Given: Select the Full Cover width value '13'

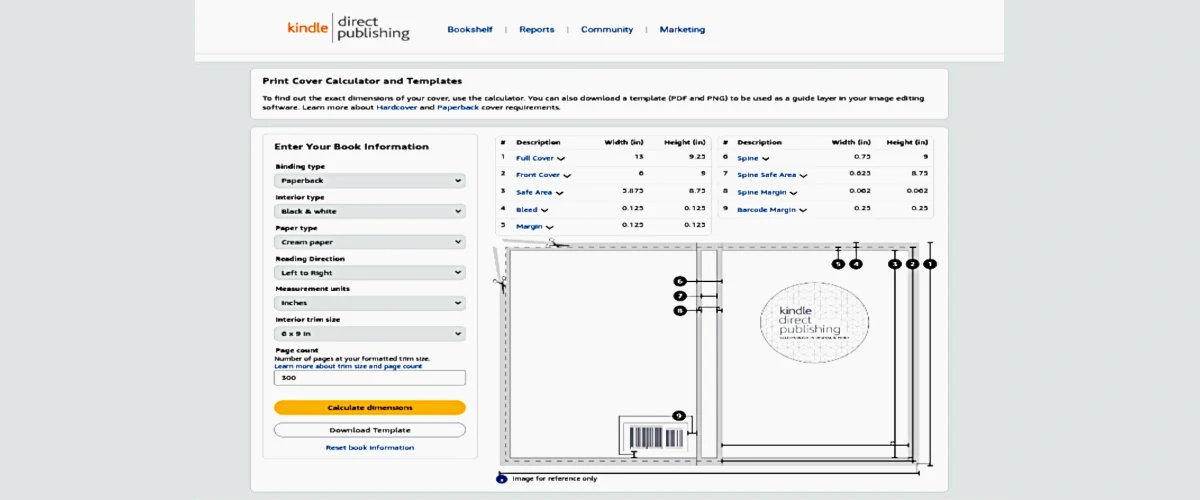Looking at the screenshot, I should 638,158.
